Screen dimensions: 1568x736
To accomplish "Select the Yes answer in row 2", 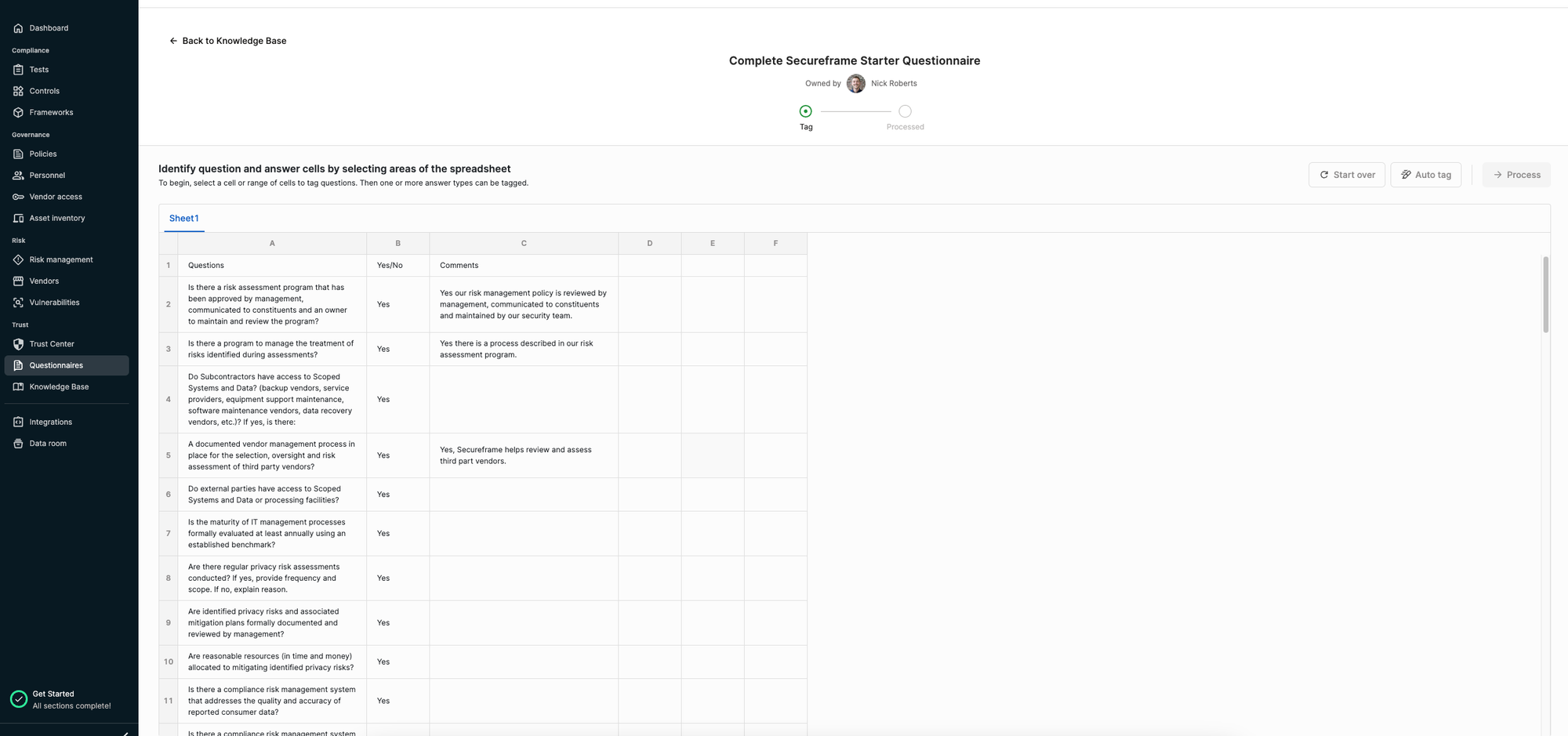I will [x=398, y=305].
